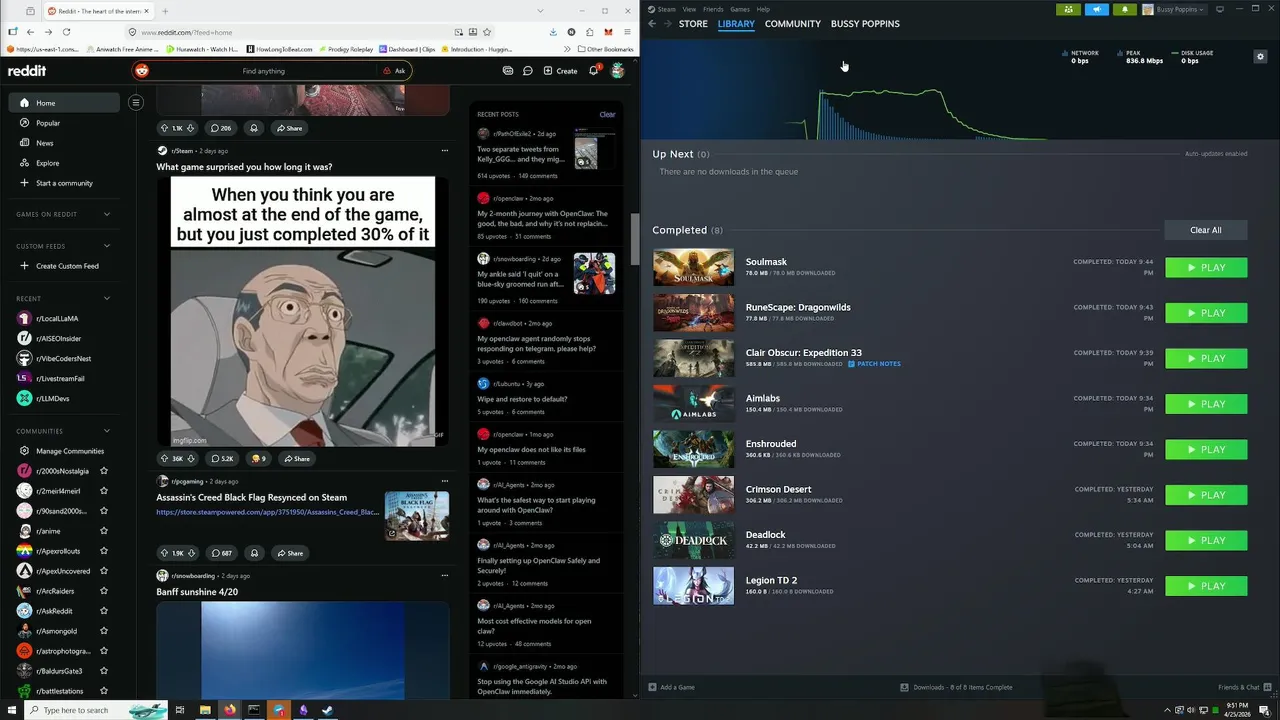Click Steam Big Picture mode icon
The width and height of the screenshot is (1280, 720).
click(x=1220, y=9)
